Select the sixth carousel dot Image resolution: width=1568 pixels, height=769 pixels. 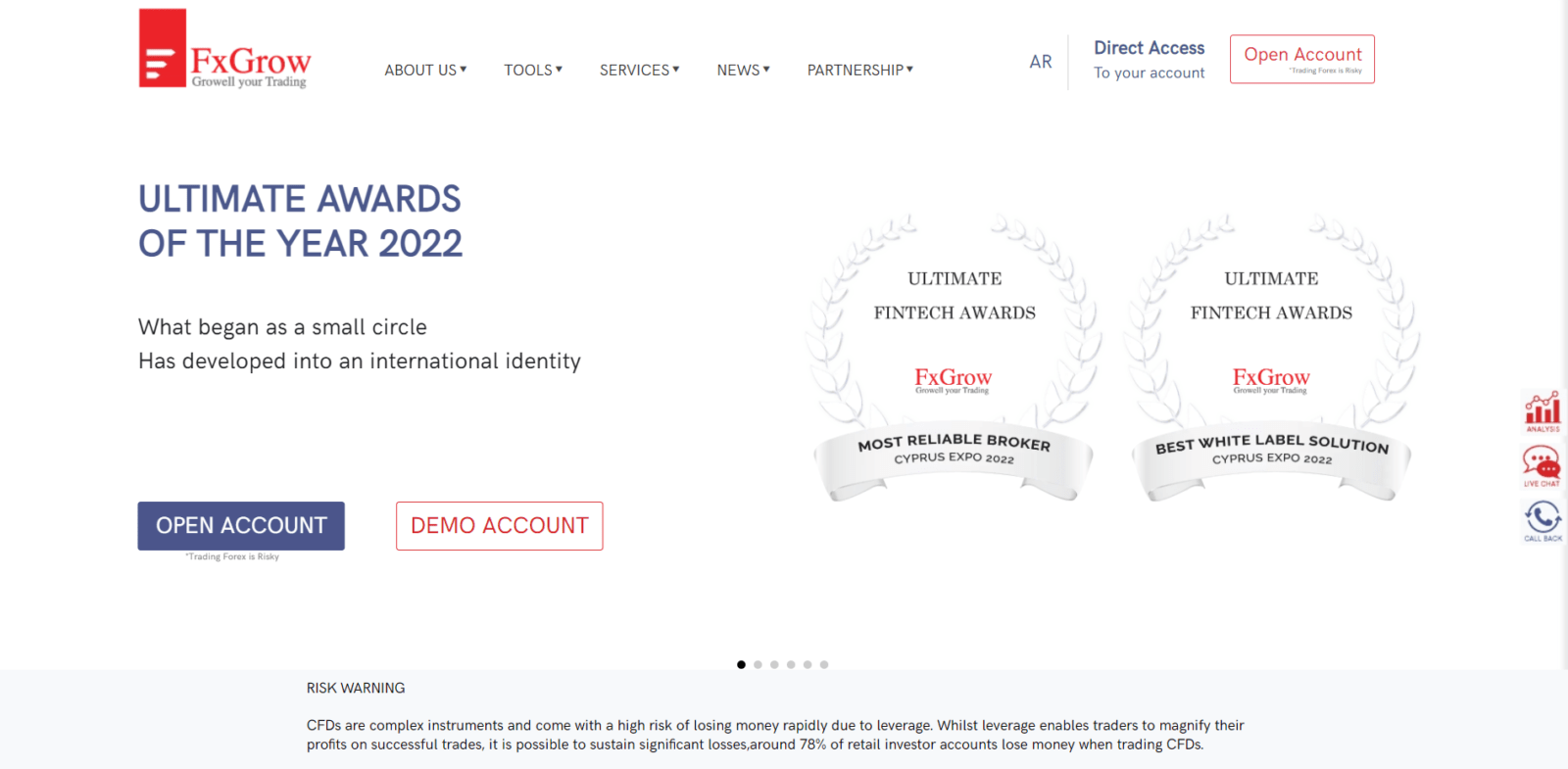(x=824, y=664)
